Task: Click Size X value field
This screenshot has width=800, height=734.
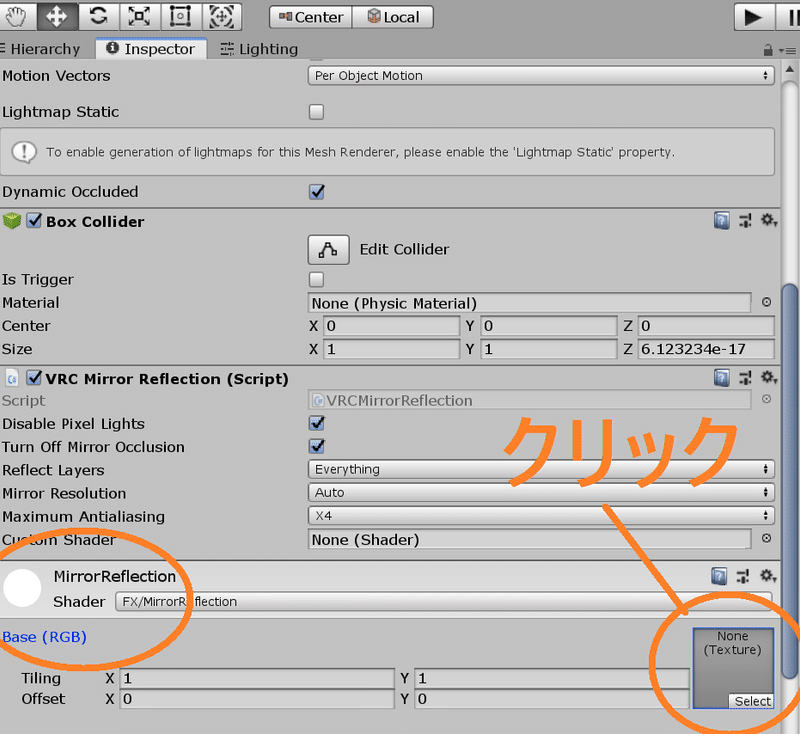Action: point(391,349)
